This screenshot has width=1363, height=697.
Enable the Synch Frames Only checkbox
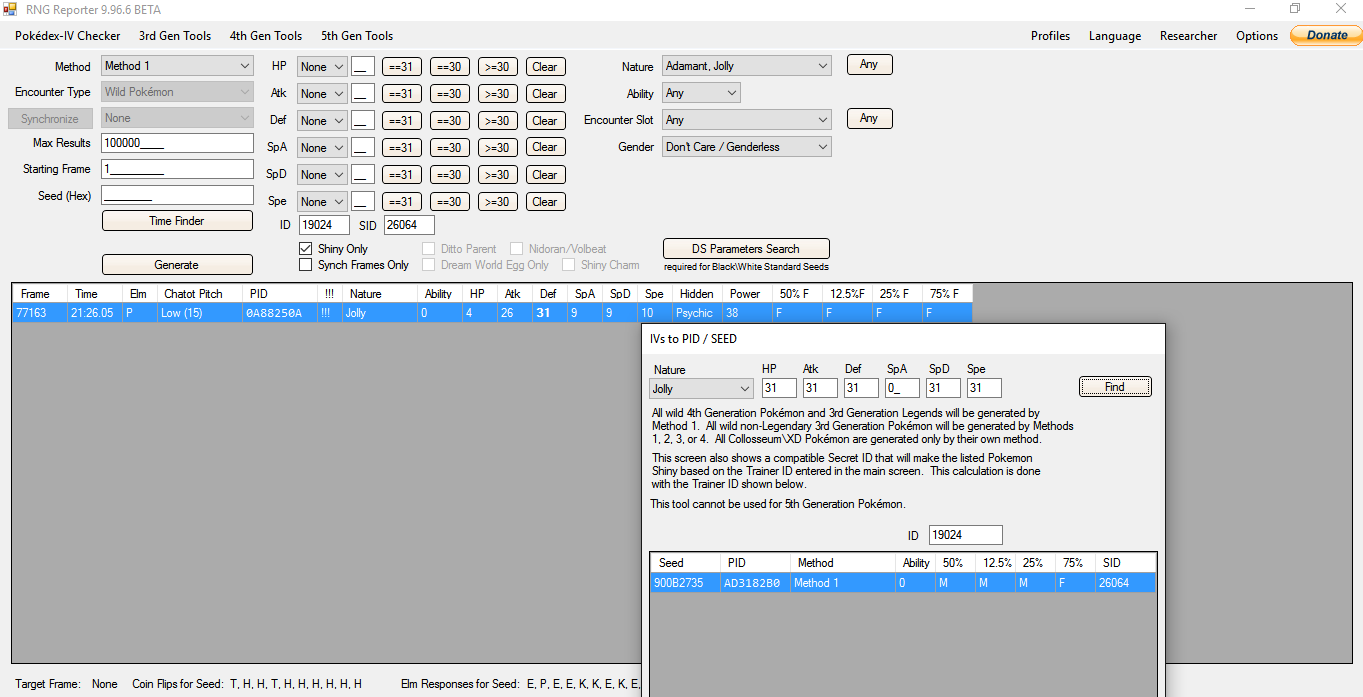click(x=306, y=265)
